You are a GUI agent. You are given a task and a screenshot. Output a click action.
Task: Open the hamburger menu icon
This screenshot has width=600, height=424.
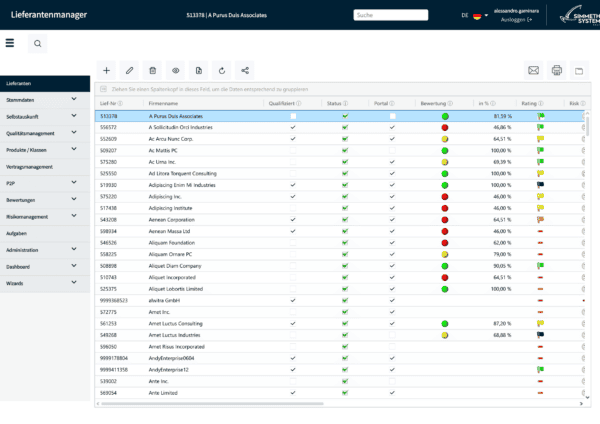click(x=10, y=43)
